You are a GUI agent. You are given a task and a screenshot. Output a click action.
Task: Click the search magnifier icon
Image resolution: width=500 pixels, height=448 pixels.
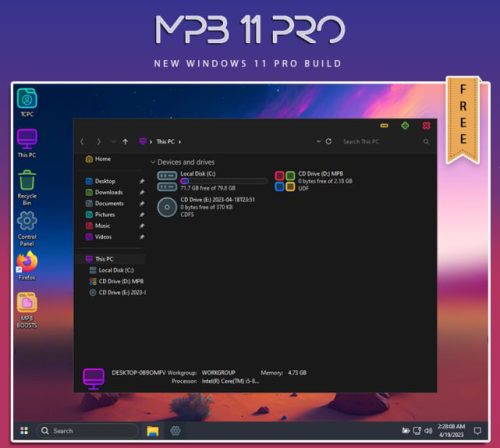[426, 142]
